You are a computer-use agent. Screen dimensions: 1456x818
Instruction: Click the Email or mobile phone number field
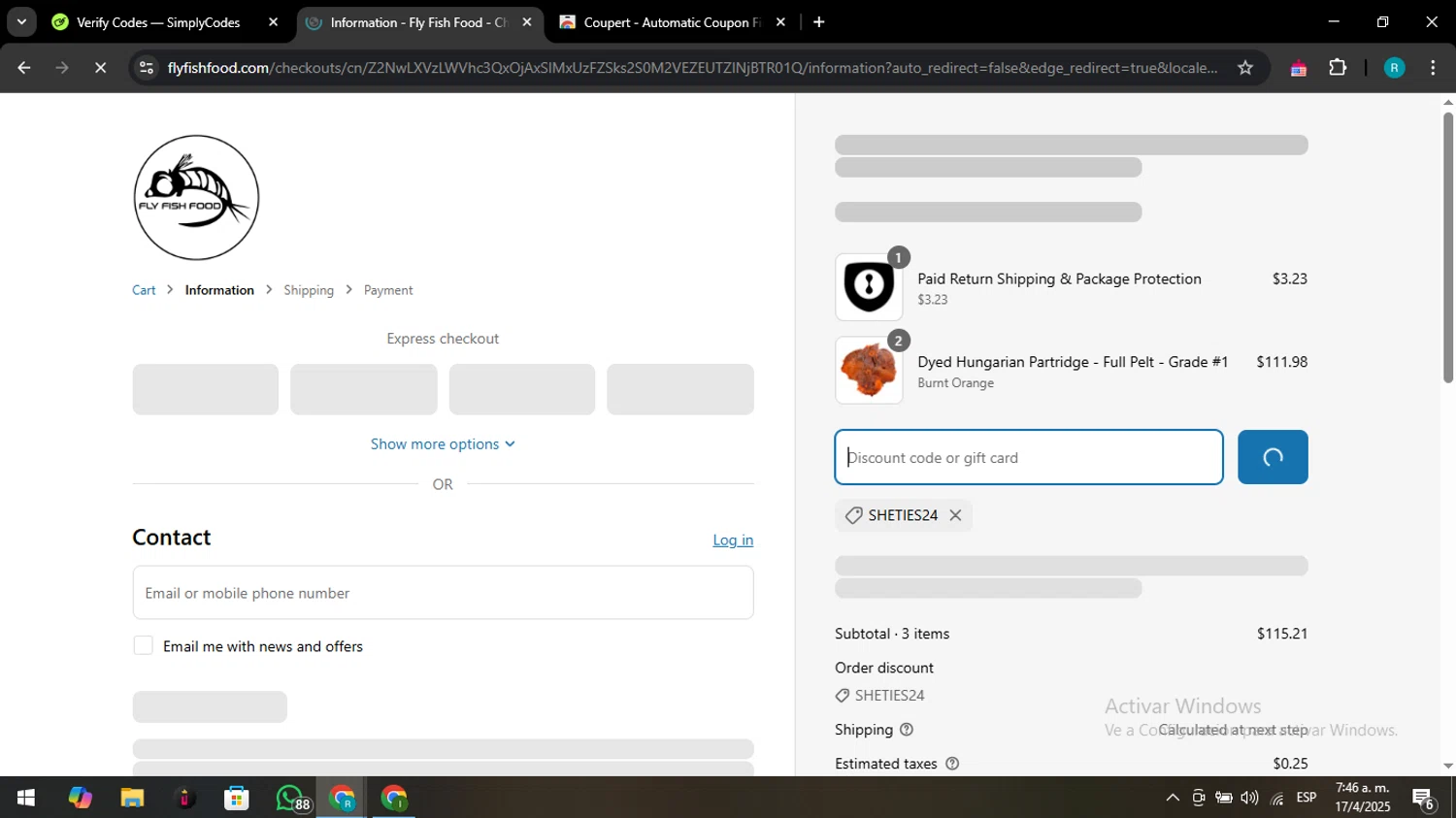443,593
